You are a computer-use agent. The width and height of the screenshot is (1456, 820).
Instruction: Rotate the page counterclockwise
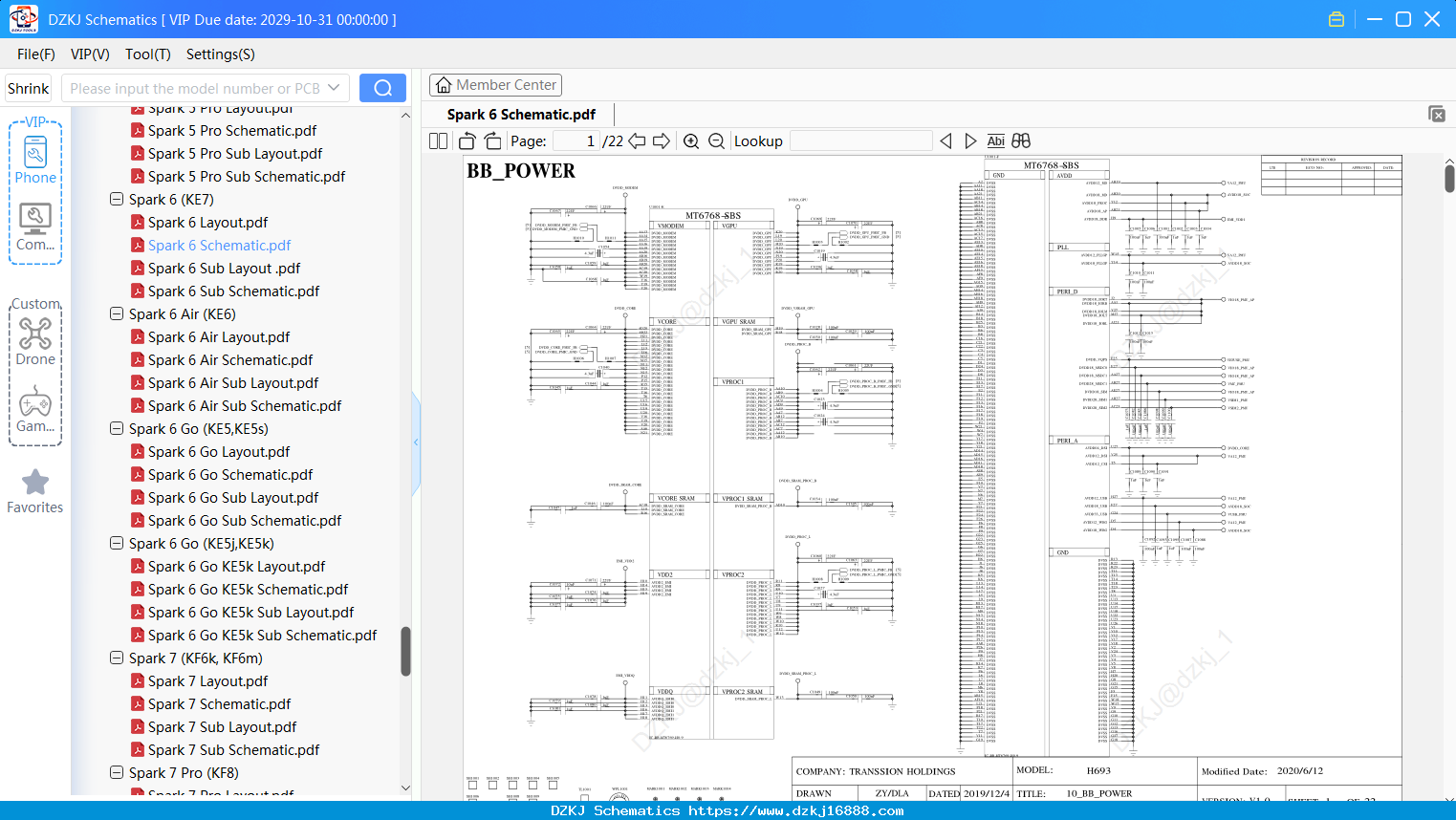467,141
